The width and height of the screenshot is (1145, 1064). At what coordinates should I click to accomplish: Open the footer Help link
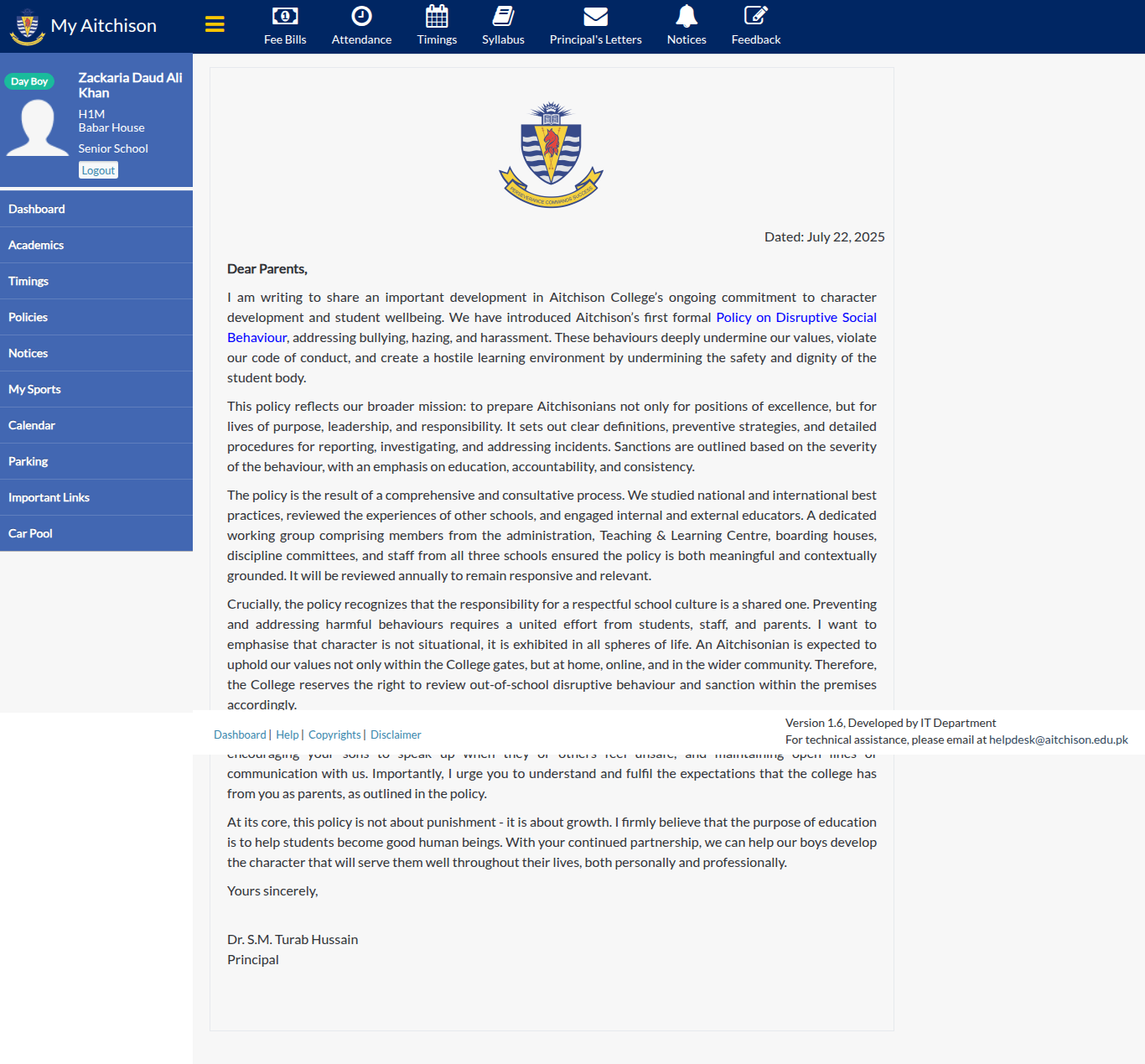(x=288, y=734)
